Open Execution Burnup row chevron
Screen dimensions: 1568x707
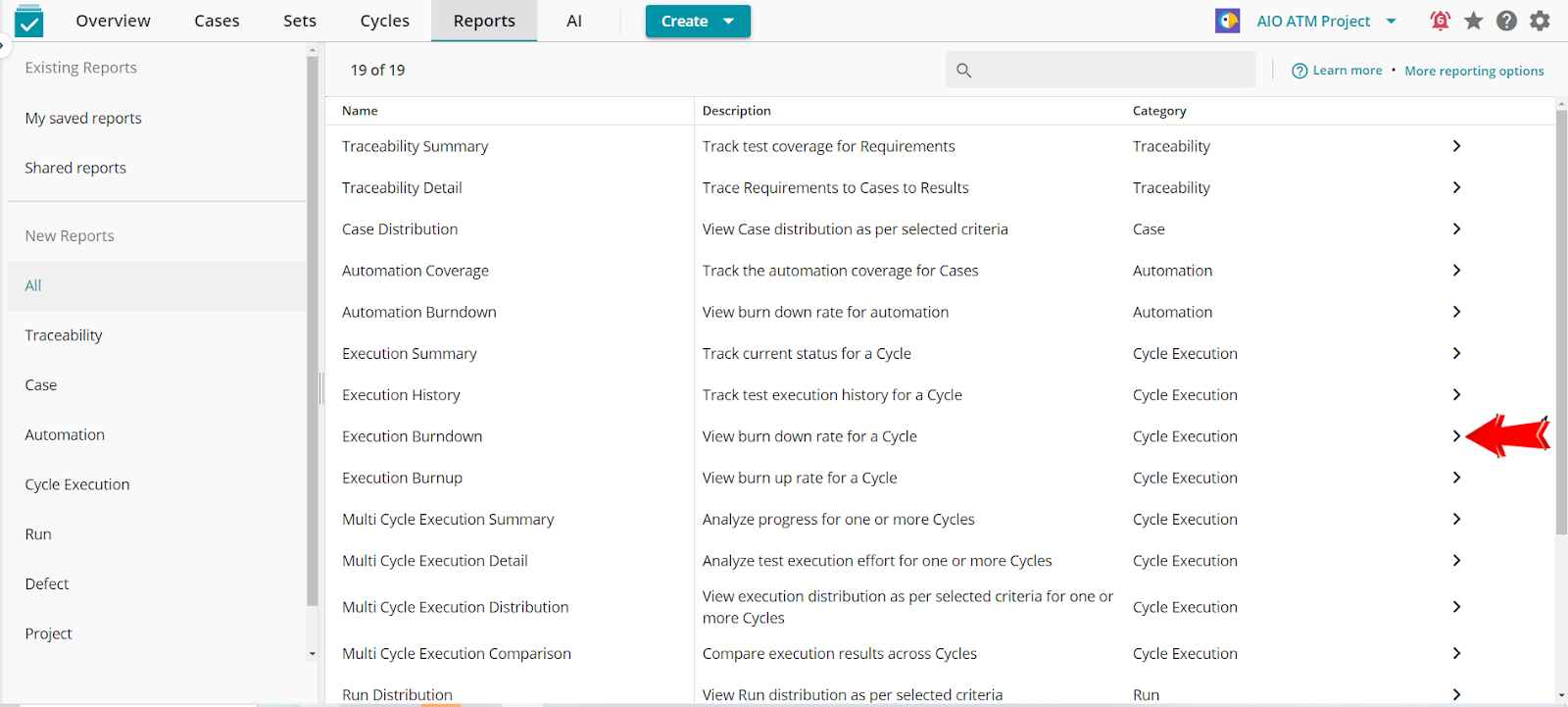1456,478
